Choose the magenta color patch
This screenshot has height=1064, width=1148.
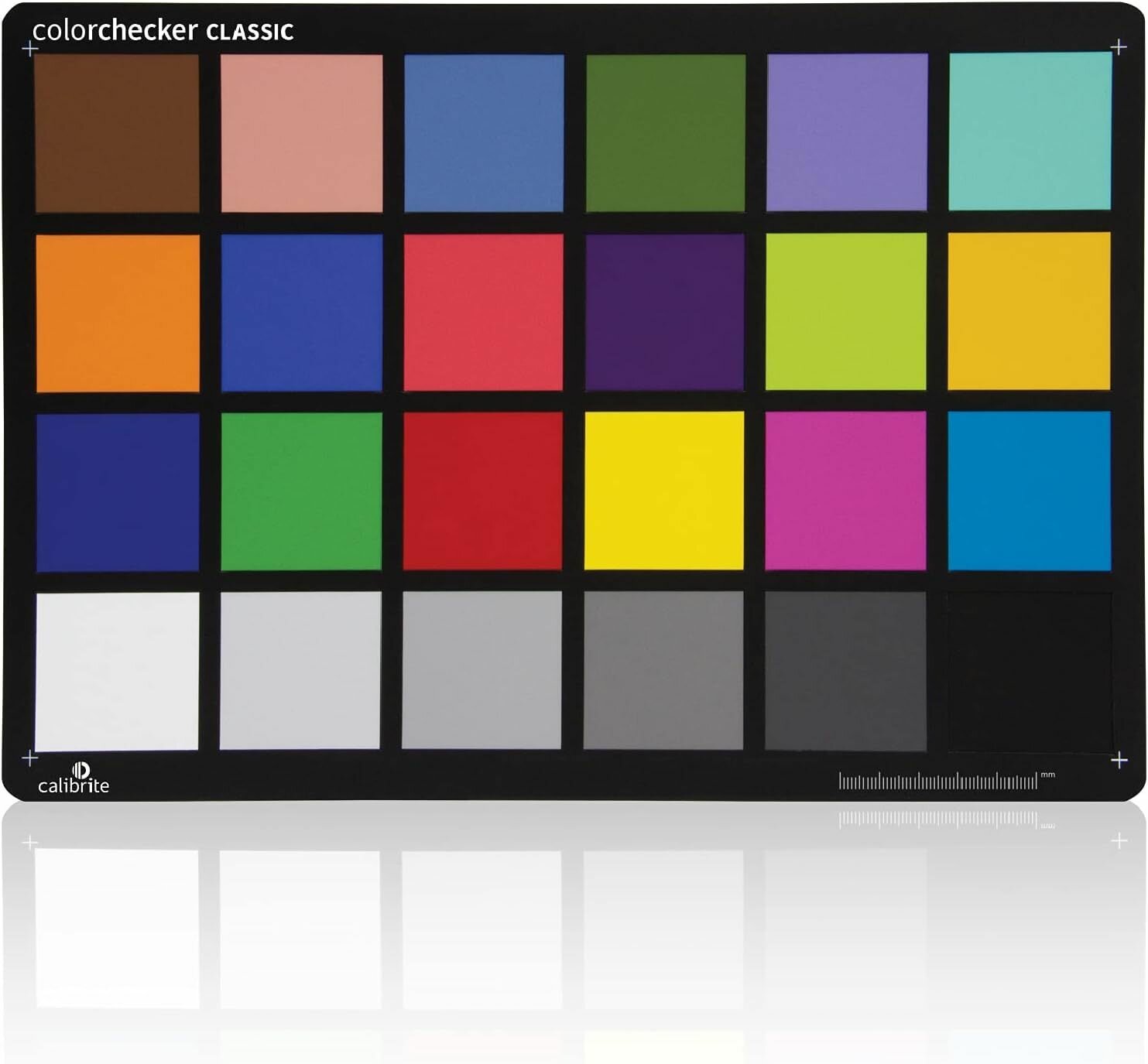(x=845, y=491)
